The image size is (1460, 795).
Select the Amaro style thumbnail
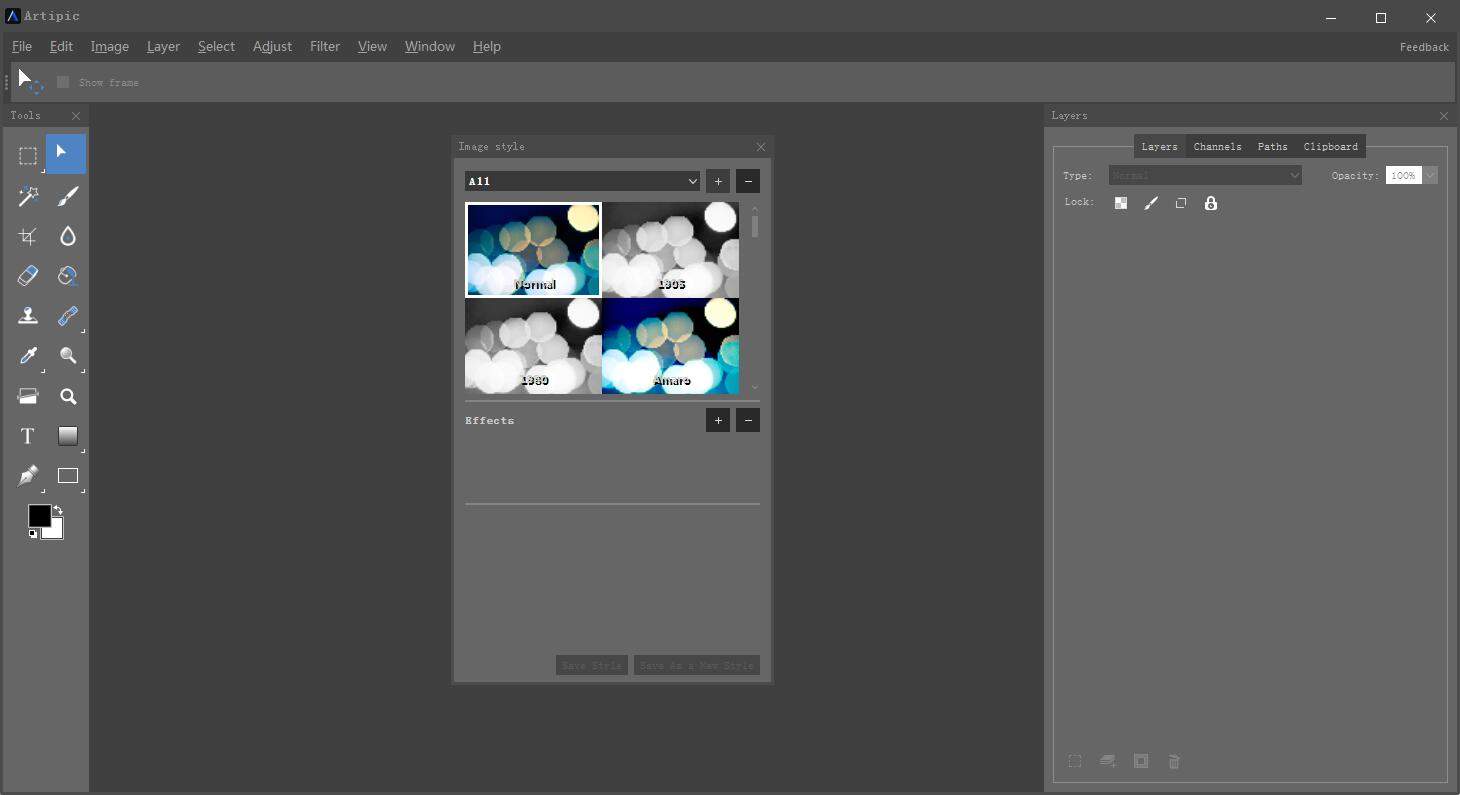pos(671,347)
